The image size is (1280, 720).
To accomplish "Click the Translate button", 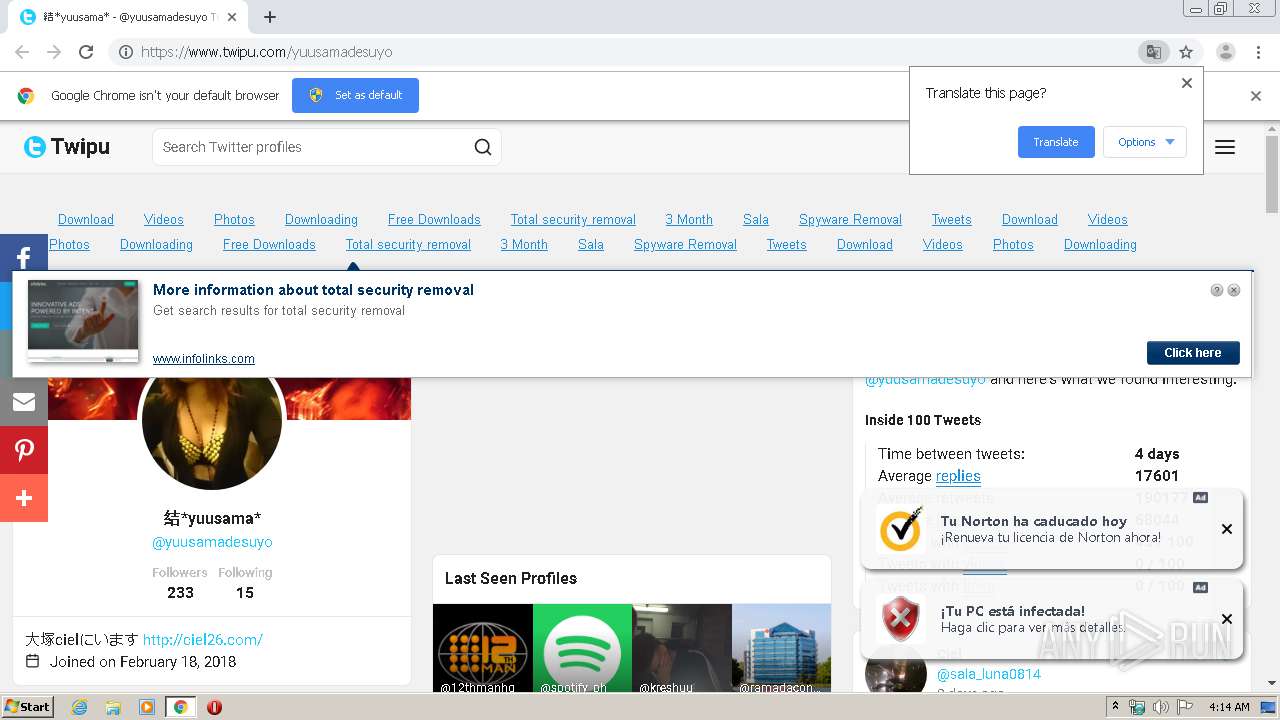I will tap(1056, 142).
